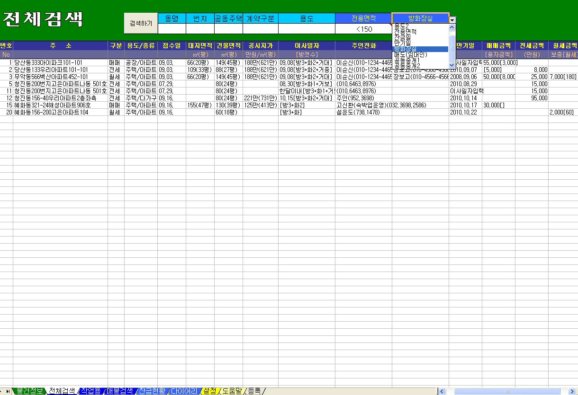The width and height of the screenshot is (578, 395).
Task: Click the 전세금액 column header
Action: click(x=532, y=46)
